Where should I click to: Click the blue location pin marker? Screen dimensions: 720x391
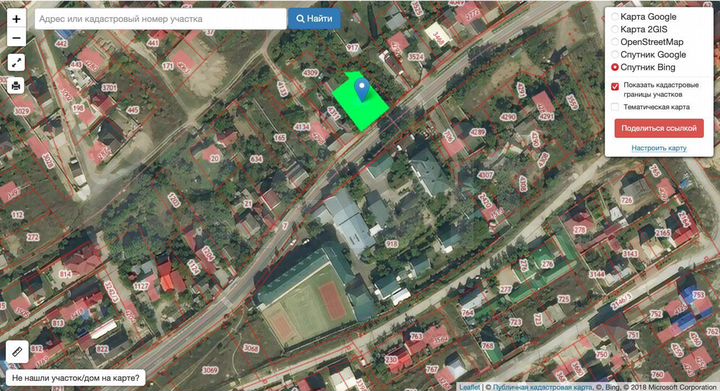[362, 89]
